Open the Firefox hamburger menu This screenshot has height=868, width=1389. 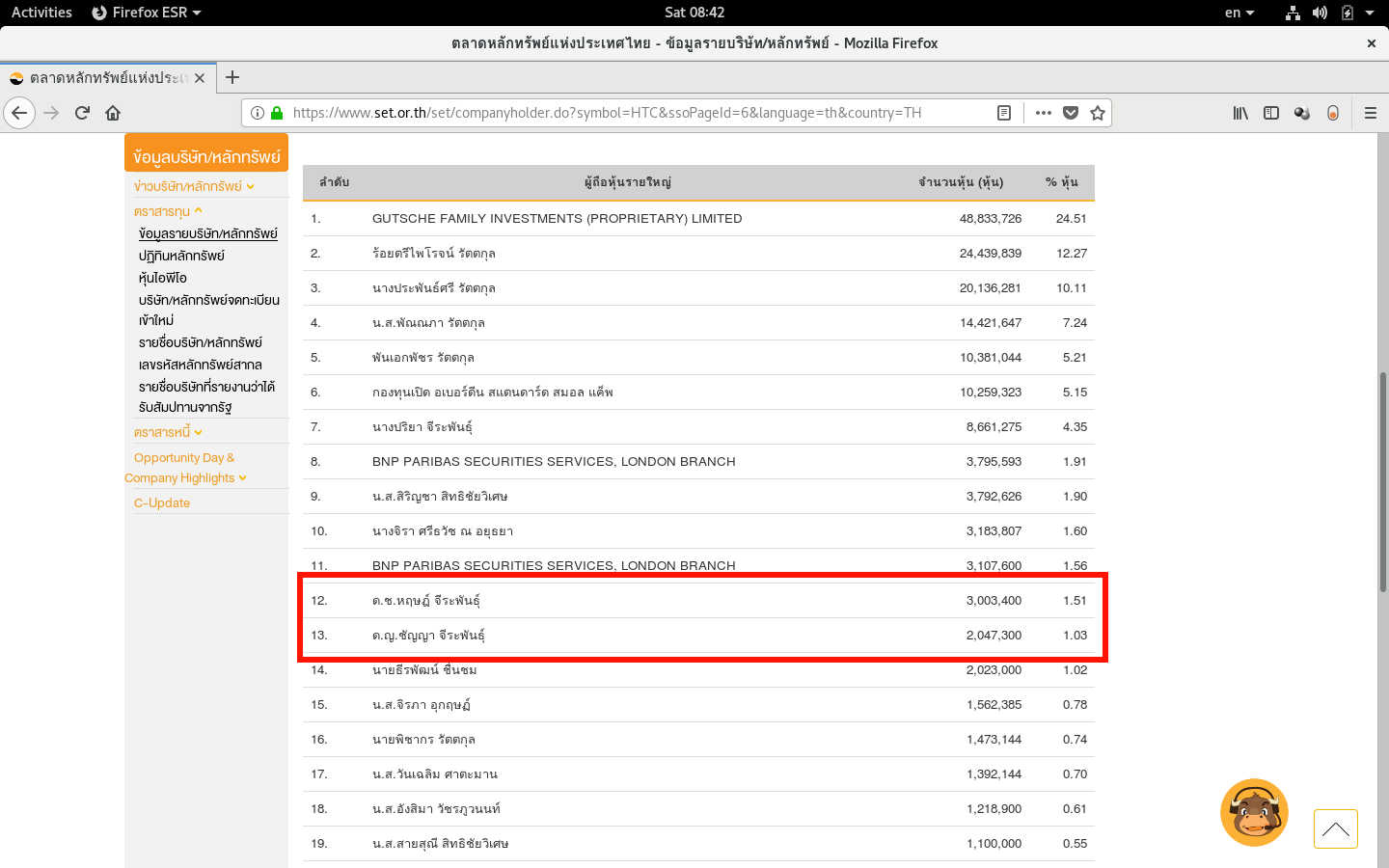click(x=1371, y=113)
